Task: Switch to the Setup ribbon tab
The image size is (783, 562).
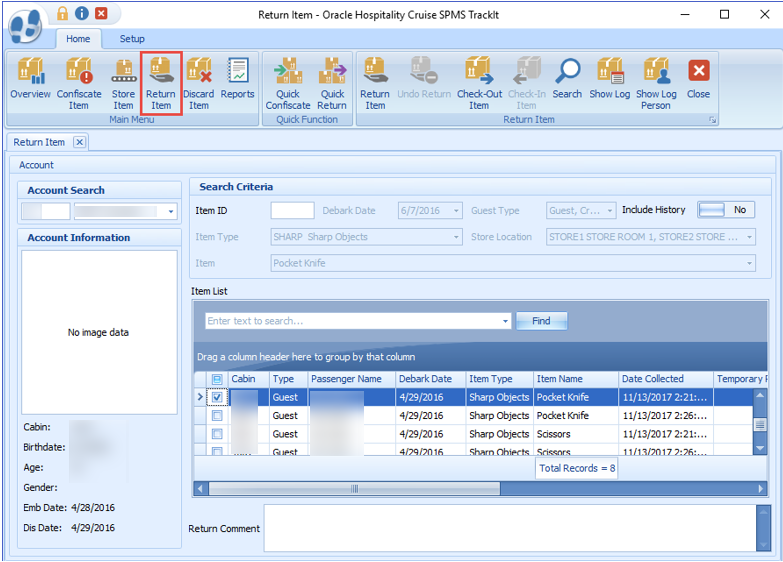Action: 132,38
